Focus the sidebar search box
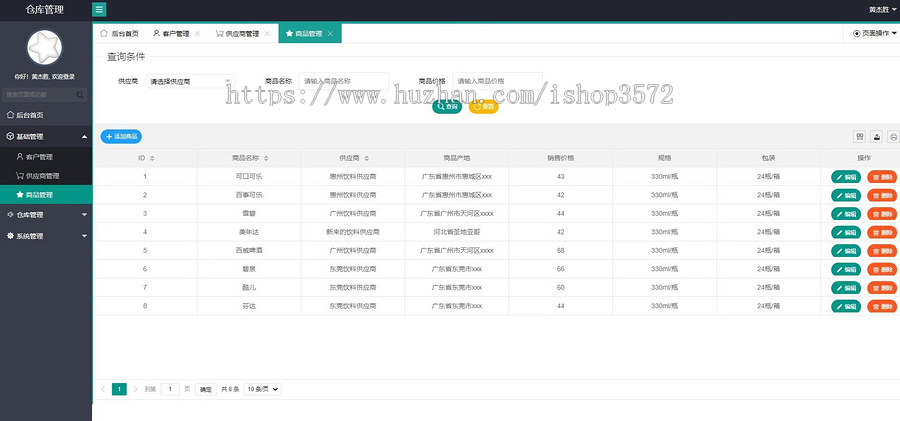The width and height of the screenshot is (900, 421). (45, 95)
